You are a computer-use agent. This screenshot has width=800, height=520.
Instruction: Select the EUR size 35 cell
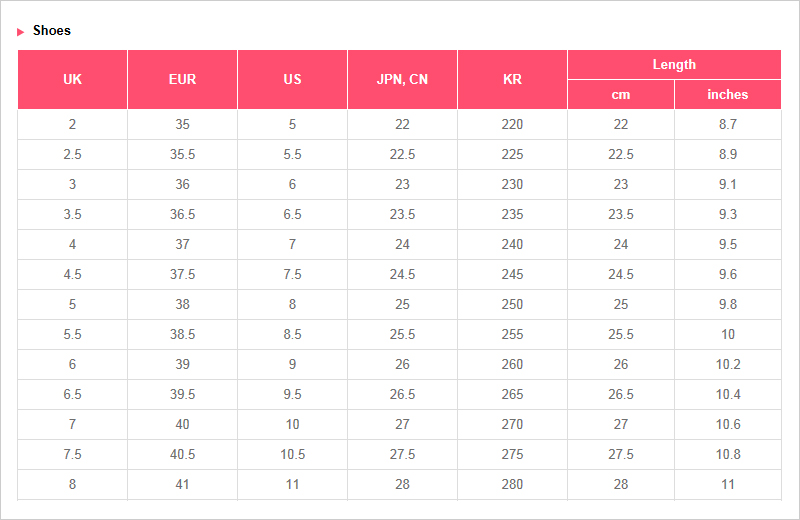(182, 124)
